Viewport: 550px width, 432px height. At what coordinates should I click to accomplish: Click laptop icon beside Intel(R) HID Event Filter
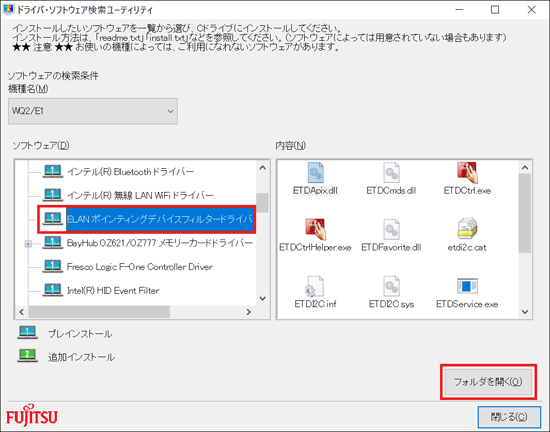[53, 290]
